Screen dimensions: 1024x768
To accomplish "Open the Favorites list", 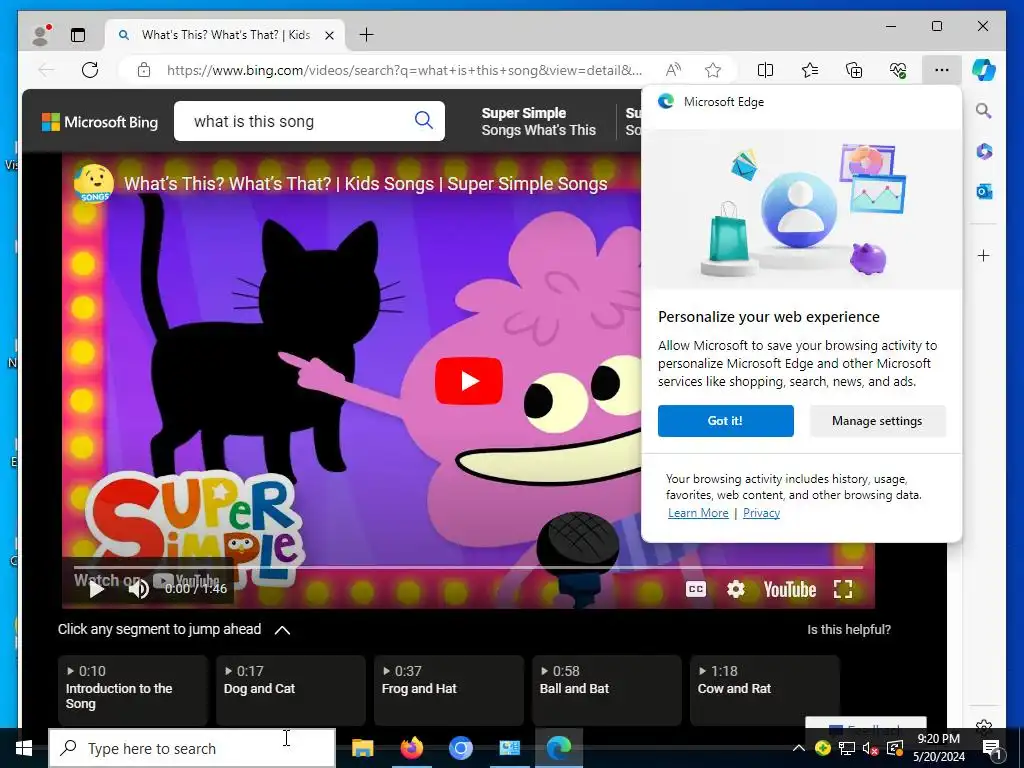I will click(x=810, y=70).
